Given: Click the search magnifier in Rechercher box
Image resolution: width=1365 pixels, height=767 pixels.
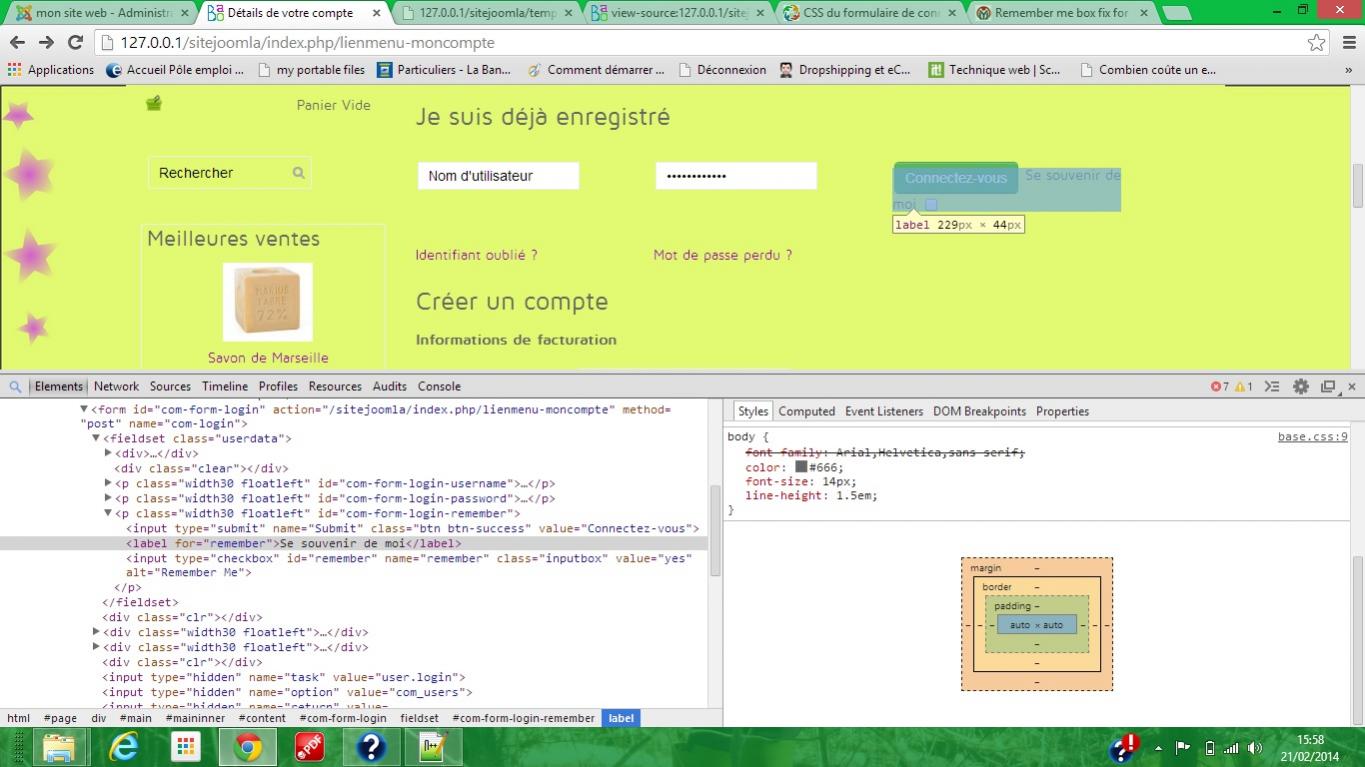Looking at the screenshot, I should point(298,173).
